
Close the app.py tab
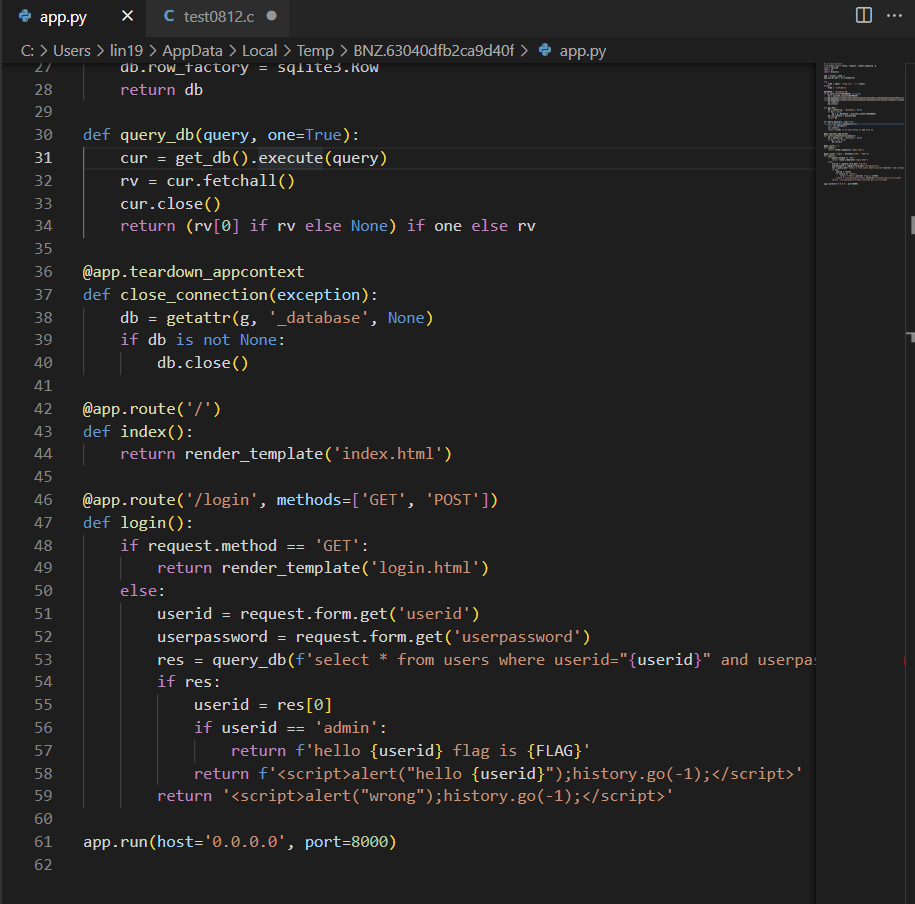127,16
